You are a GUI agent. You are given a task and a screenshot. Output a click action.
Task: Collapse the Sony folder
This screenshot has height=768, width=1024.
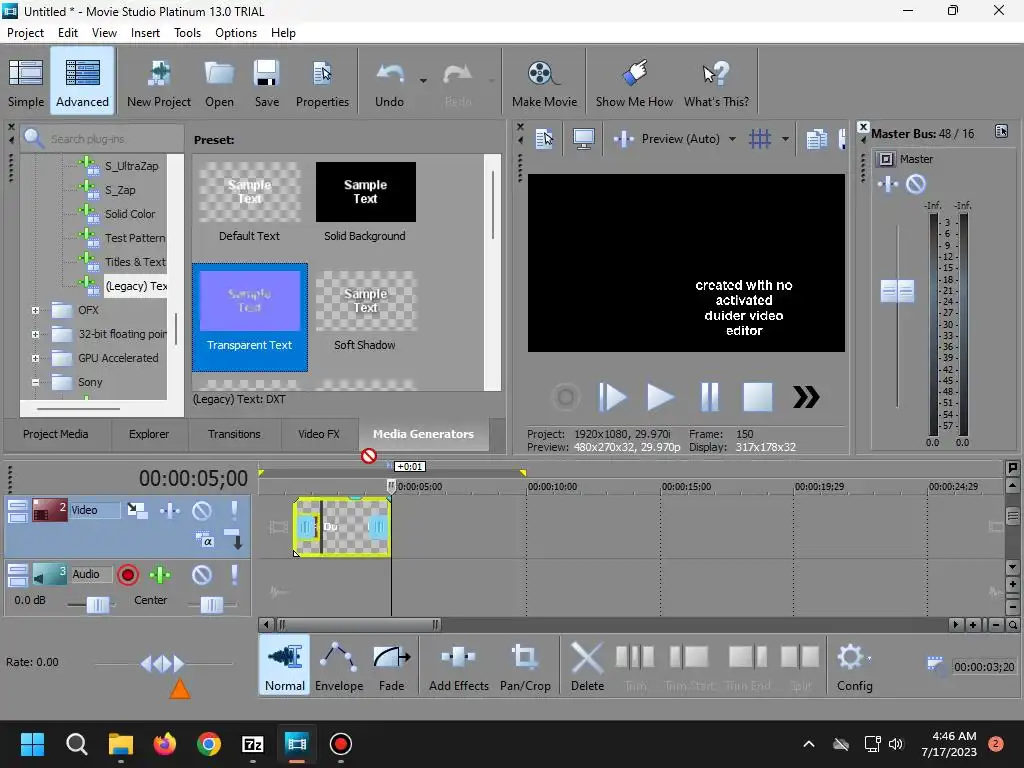[35, 383]
